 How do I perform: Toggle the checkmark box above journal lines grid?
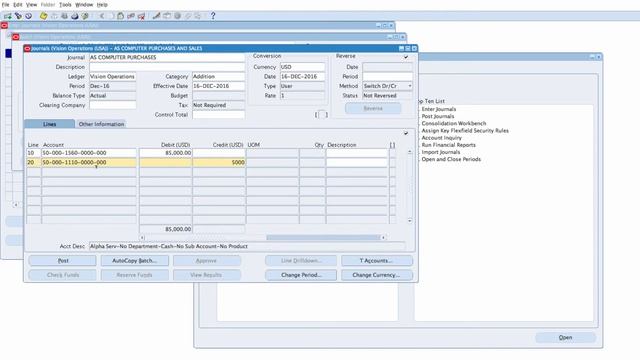point(406,133)
